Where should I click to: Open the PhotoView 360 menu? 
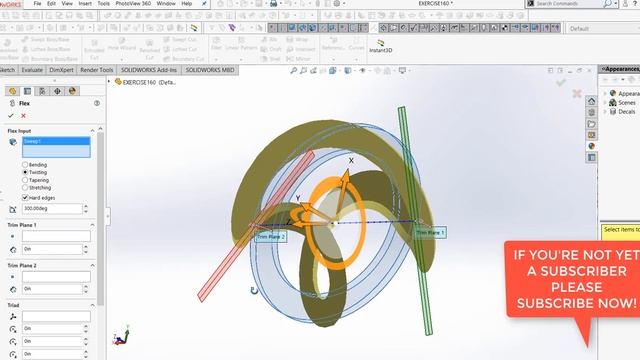pyautogui.click(x=133, y=3)
